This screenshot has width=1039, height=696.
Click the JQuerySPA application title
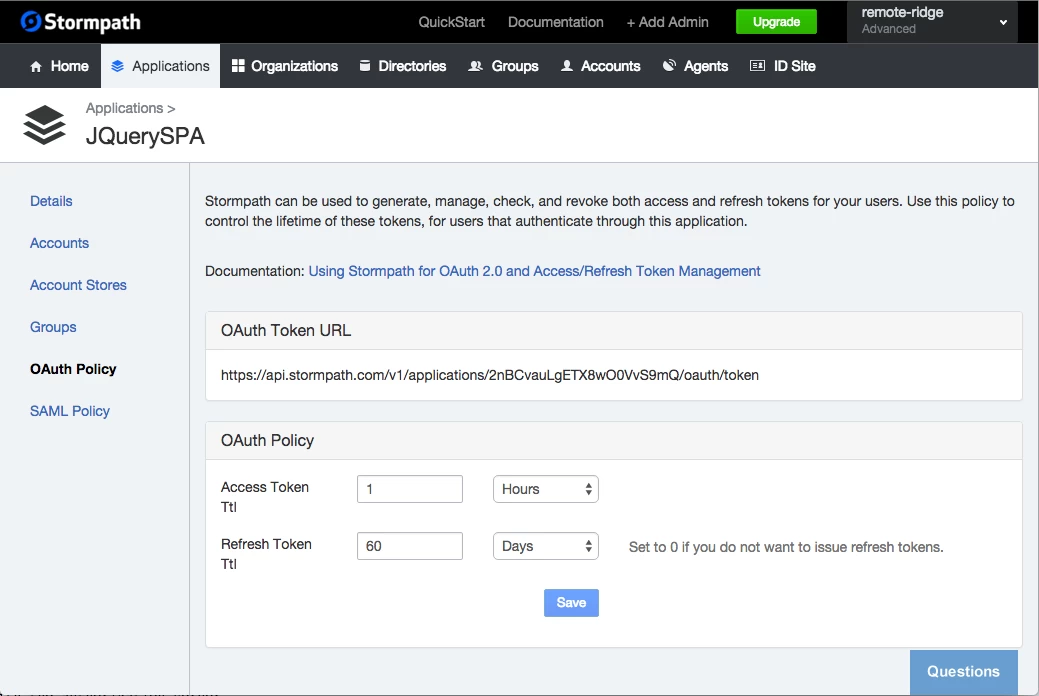pyautogui.click(x=145, y=136)
